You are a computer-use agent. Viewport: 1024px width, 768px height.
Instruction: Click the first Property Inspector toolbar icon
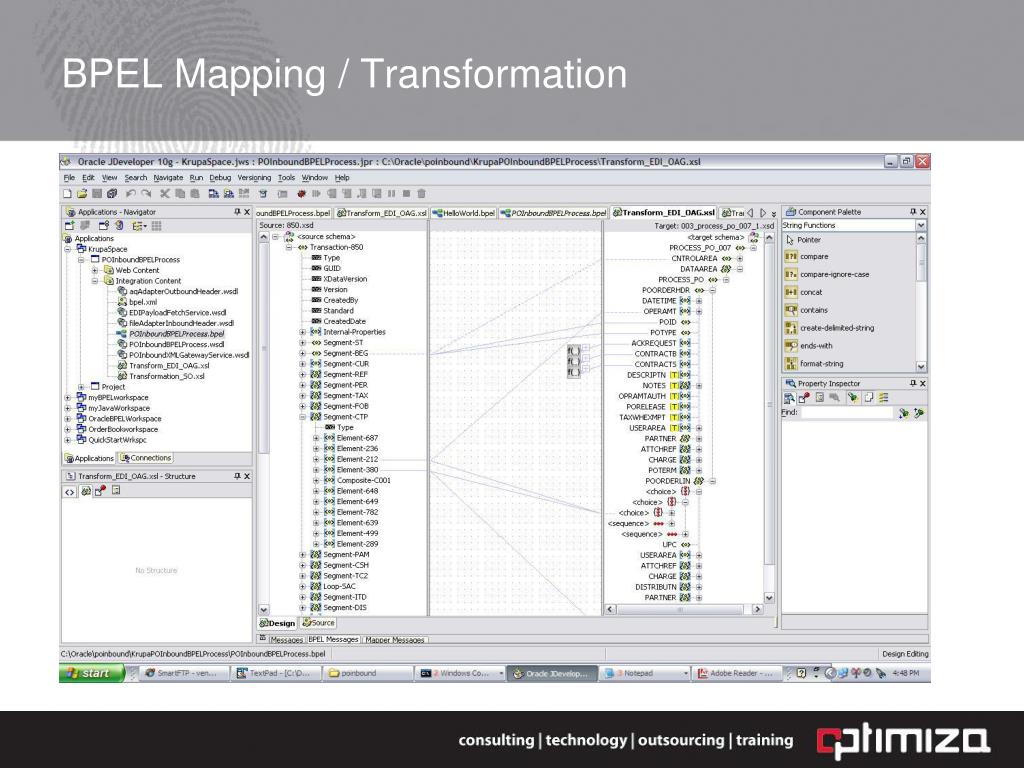click(789, 398)
